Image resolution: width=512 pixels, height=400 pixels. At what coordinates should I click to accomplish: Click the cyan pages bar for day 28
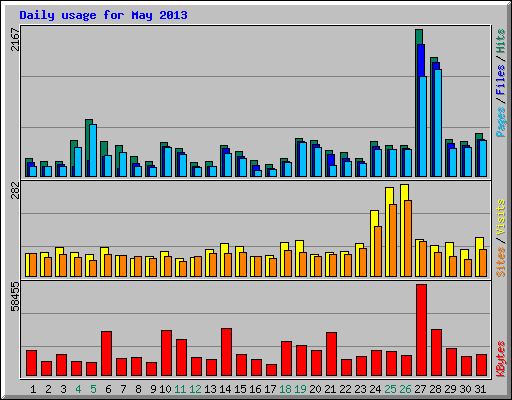point(438,123)
